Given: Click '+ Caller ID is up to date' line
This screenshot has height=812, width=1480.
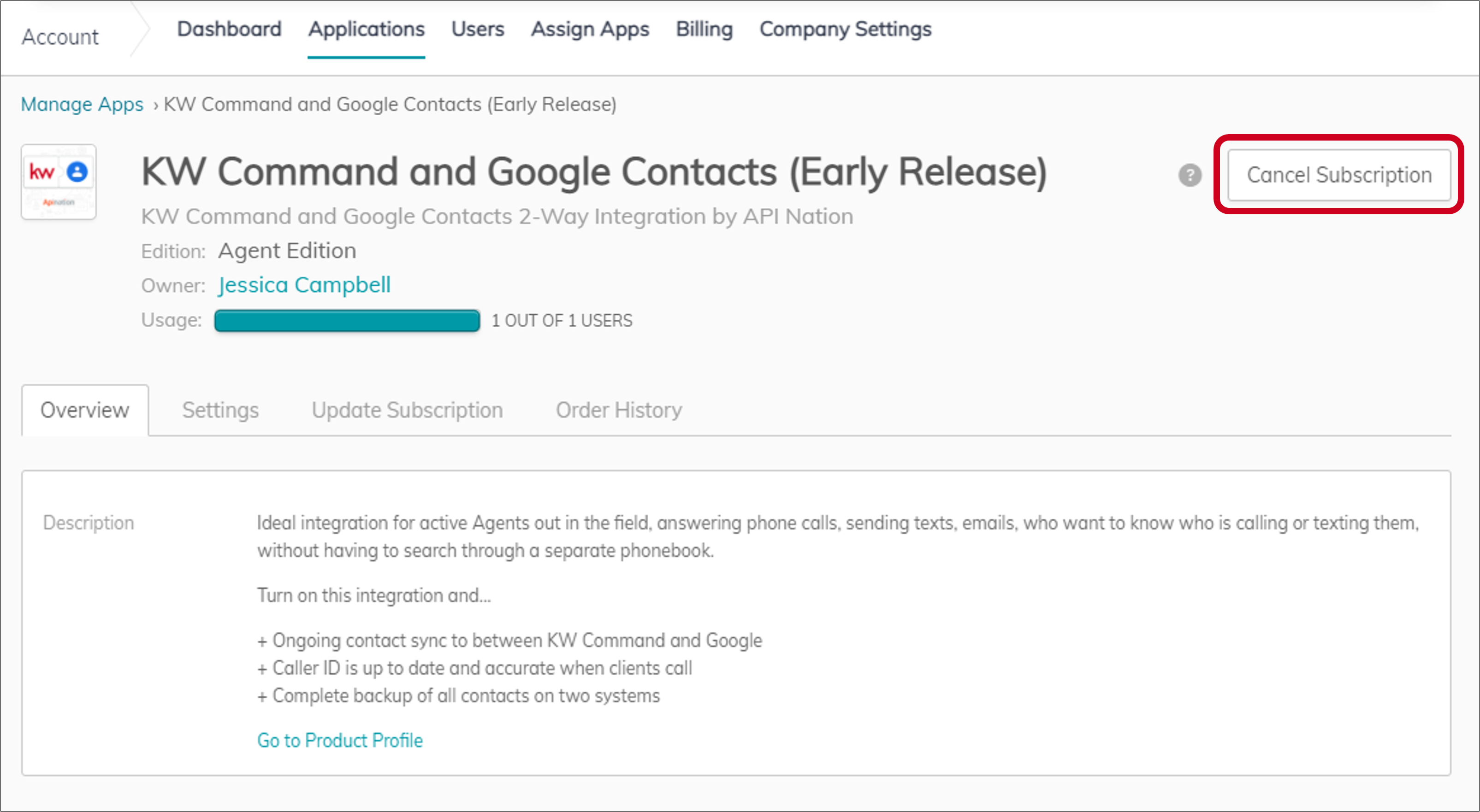Looking at the screenshot, I should (x=474, y=668).
